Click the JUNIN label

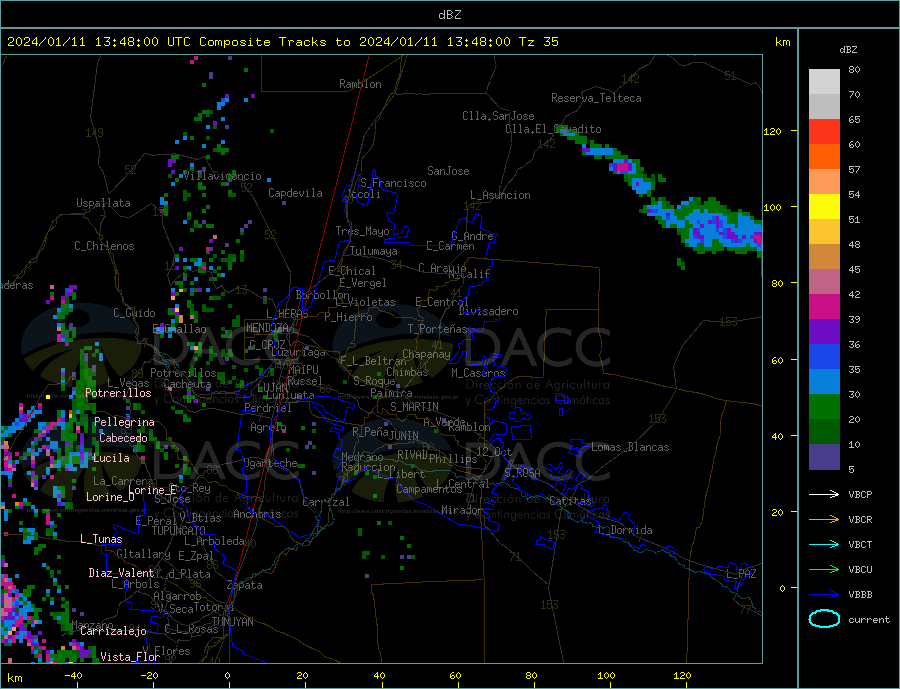coord(404,436)
